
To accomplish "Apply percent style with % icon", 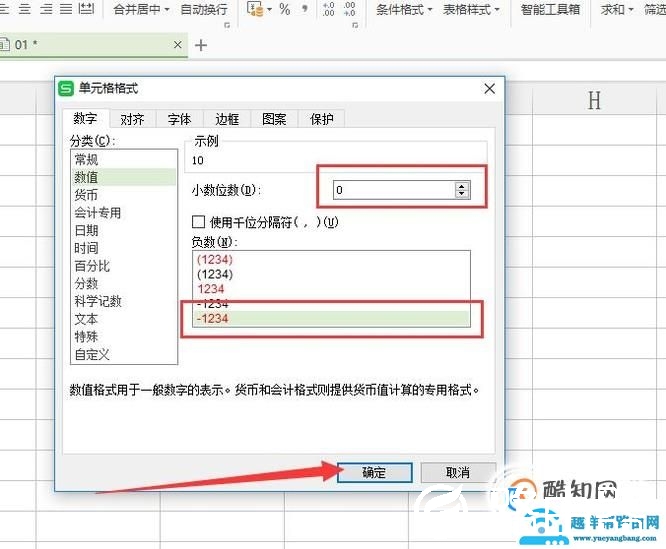I will (x=285, y=9).
